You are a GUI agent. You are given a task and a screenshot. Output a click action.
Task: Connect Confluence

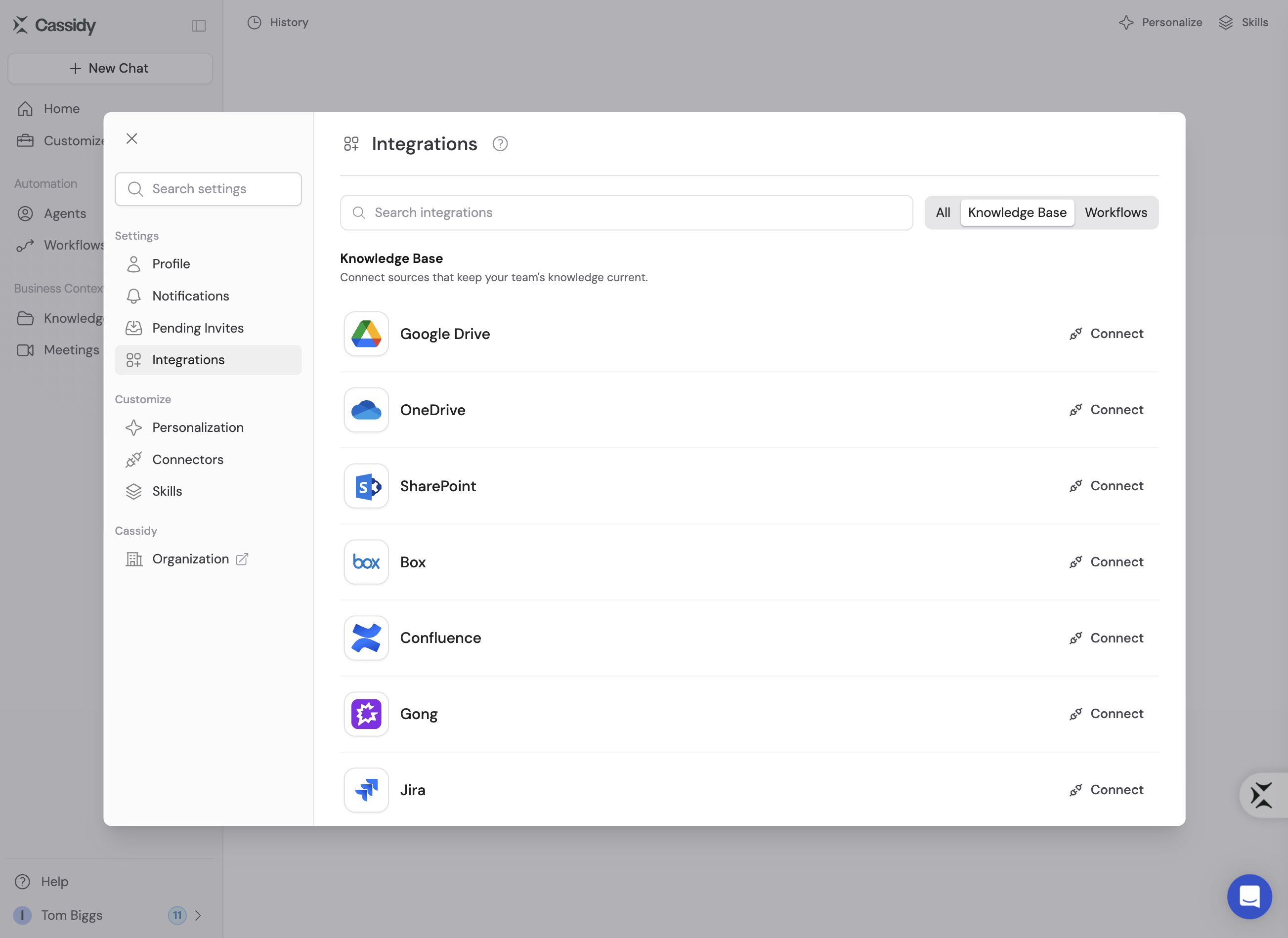pos(1106,638)
